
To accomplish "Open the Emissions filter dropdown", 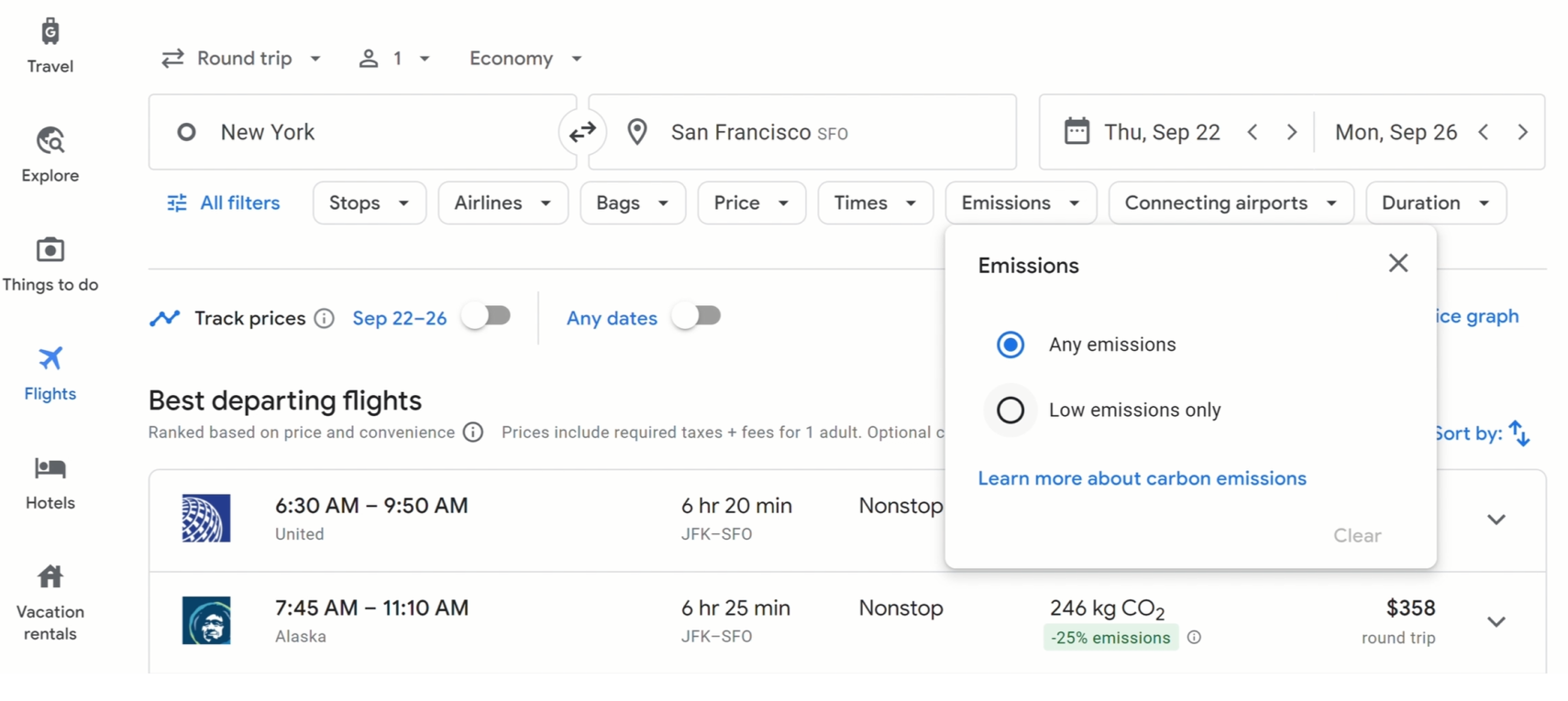I will coord(1021,203).
